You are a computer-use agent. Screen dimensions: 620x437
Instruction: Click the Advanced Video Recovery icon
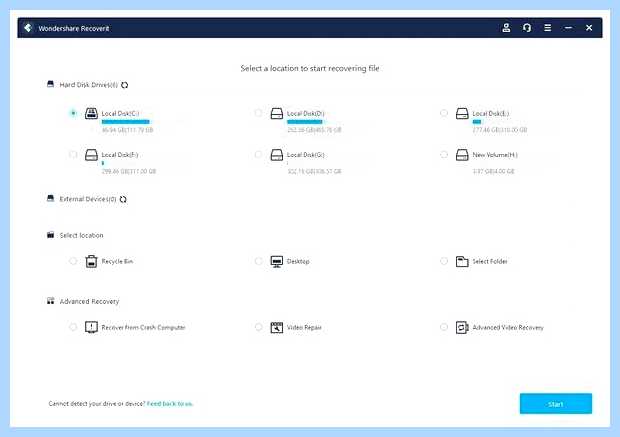[462, 327]
